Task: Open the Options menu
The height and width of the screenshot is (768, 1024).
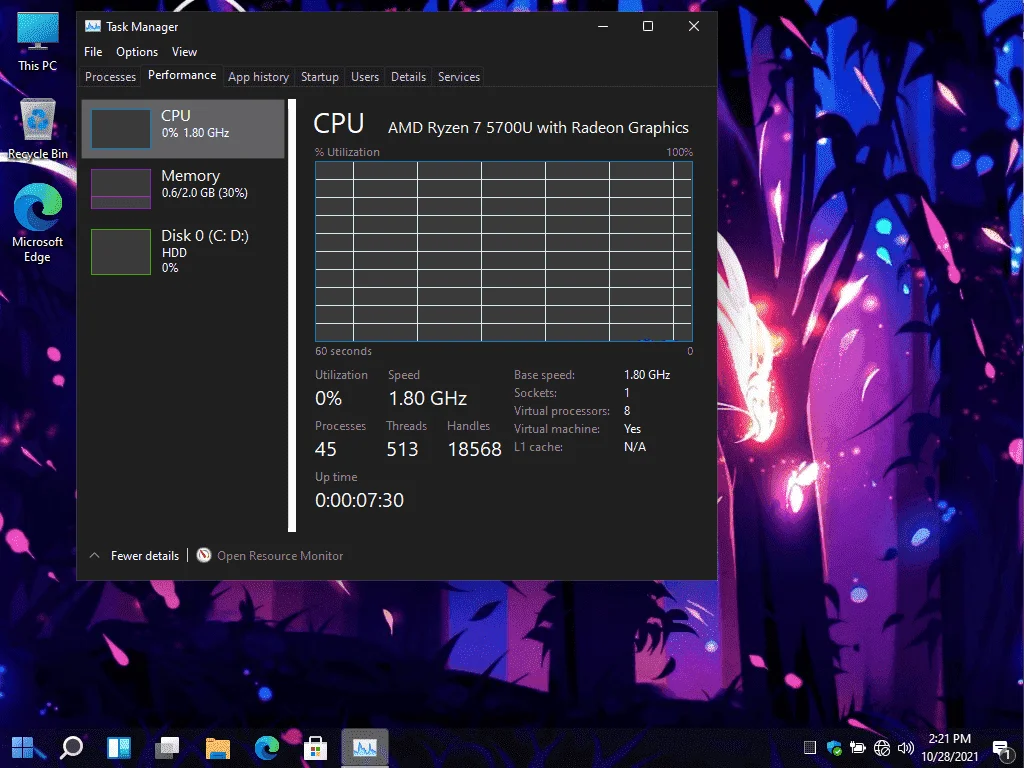Action: click(137, 52)
